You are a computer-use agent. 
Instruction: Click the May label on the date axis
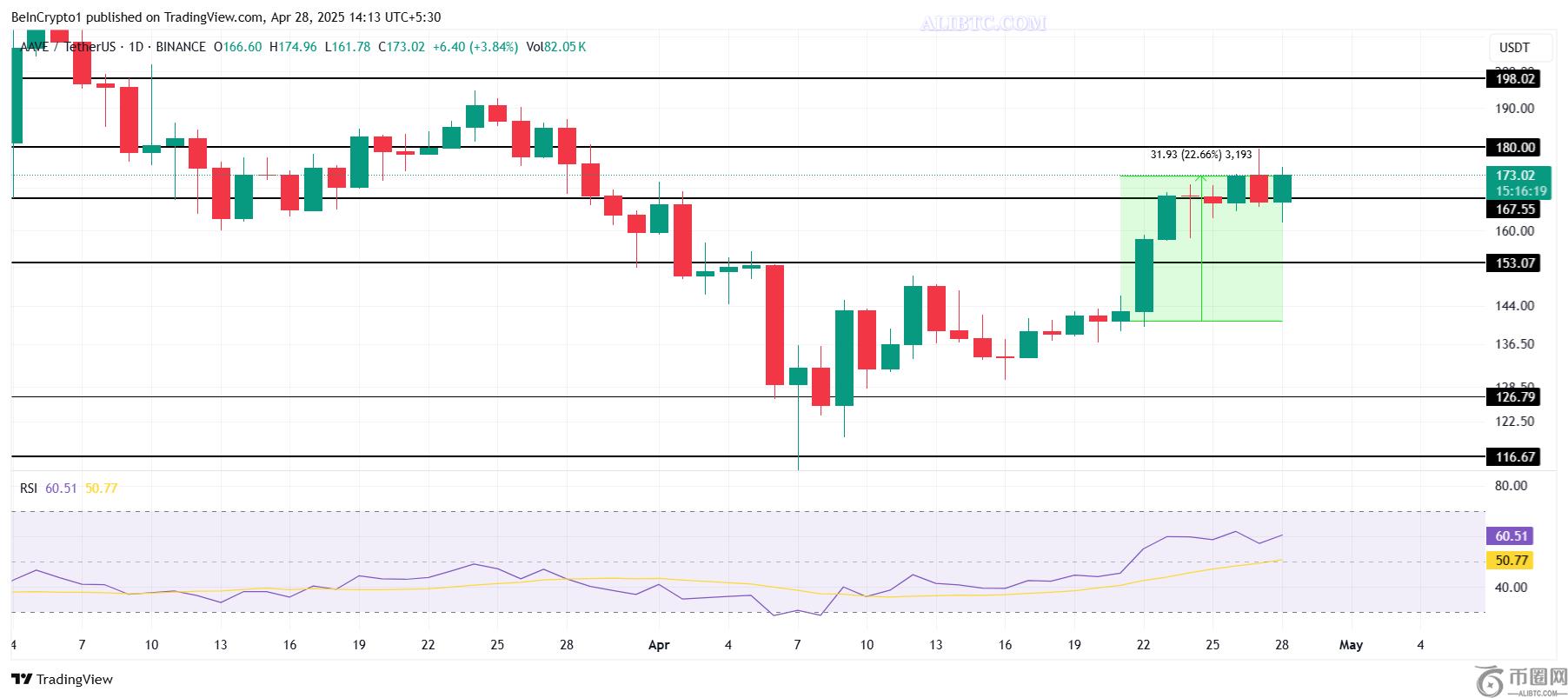pyautogui.click(x=1351, y=645)
